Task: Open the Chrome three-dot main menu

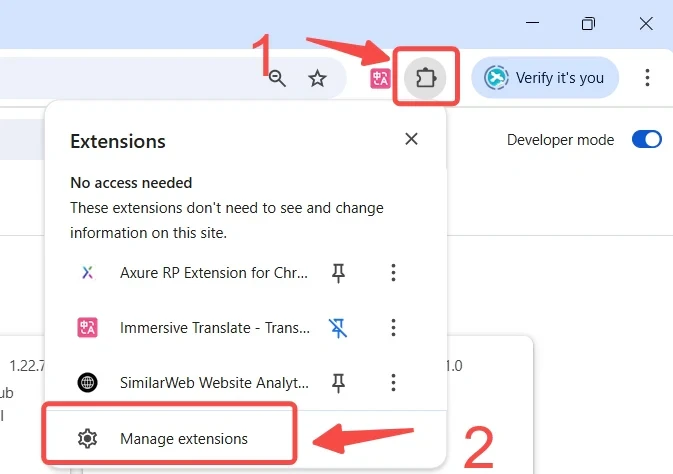Action: tap(648, 78)
